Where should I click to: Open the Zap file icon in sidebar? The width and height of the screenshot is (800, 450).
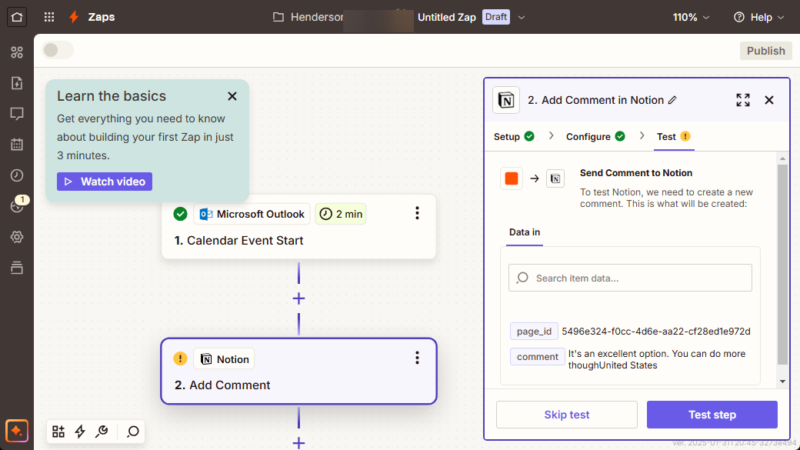(17, 83)
